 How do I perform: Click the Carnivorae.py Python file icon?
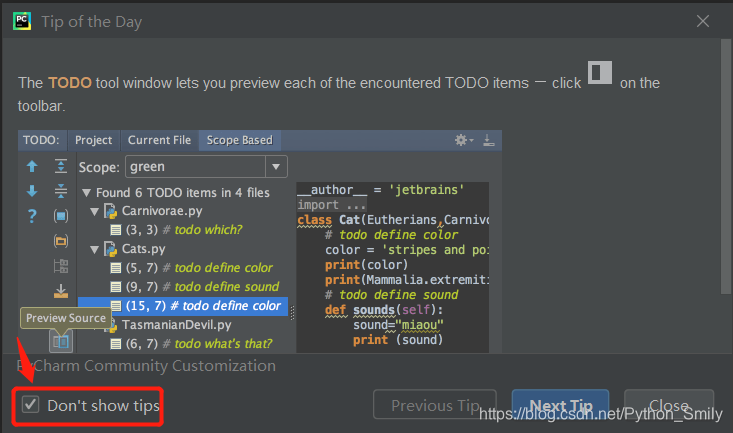111,211
